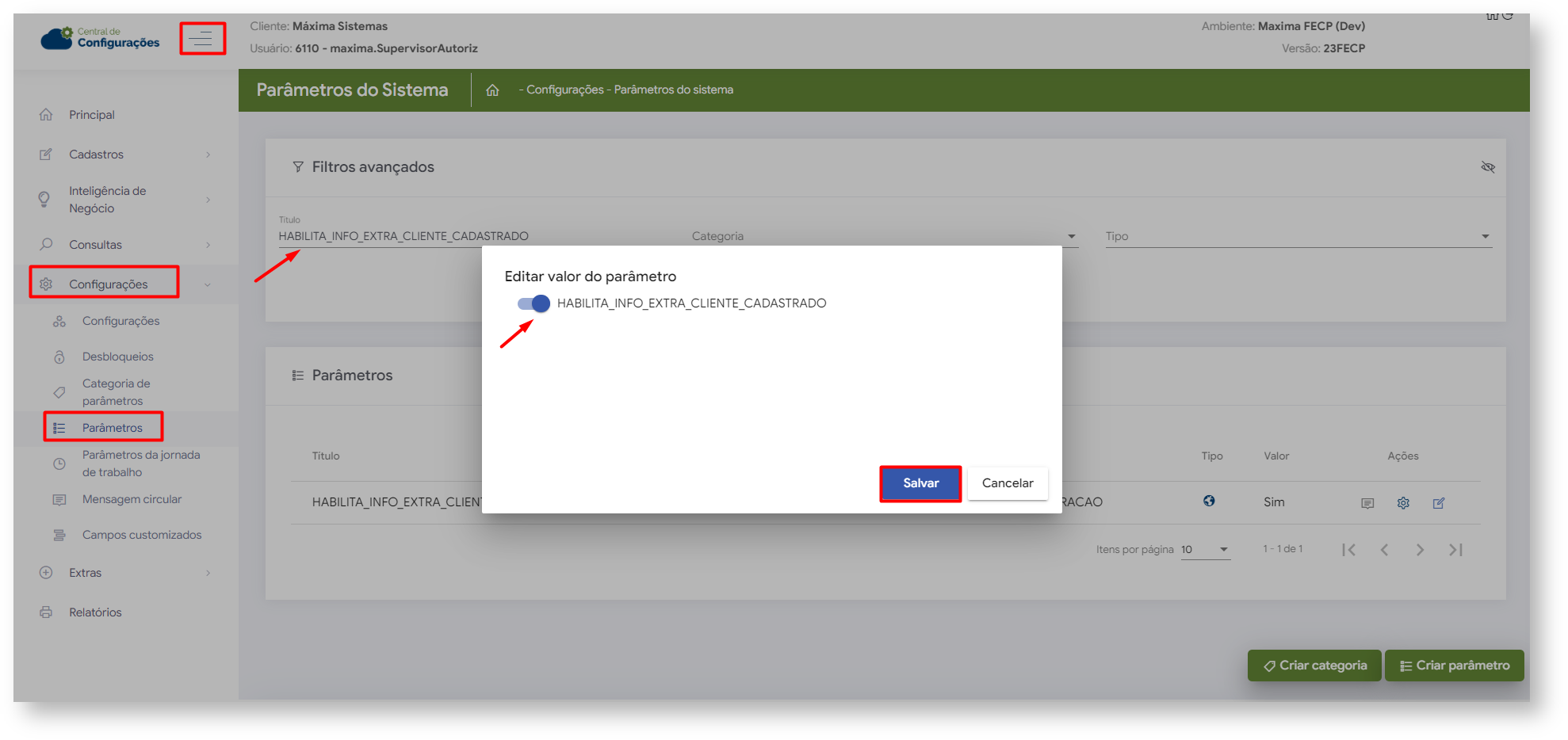Click the edit pencil icon in Ações
This screenshot has width=1568, height=740.
pos(1439,503)
